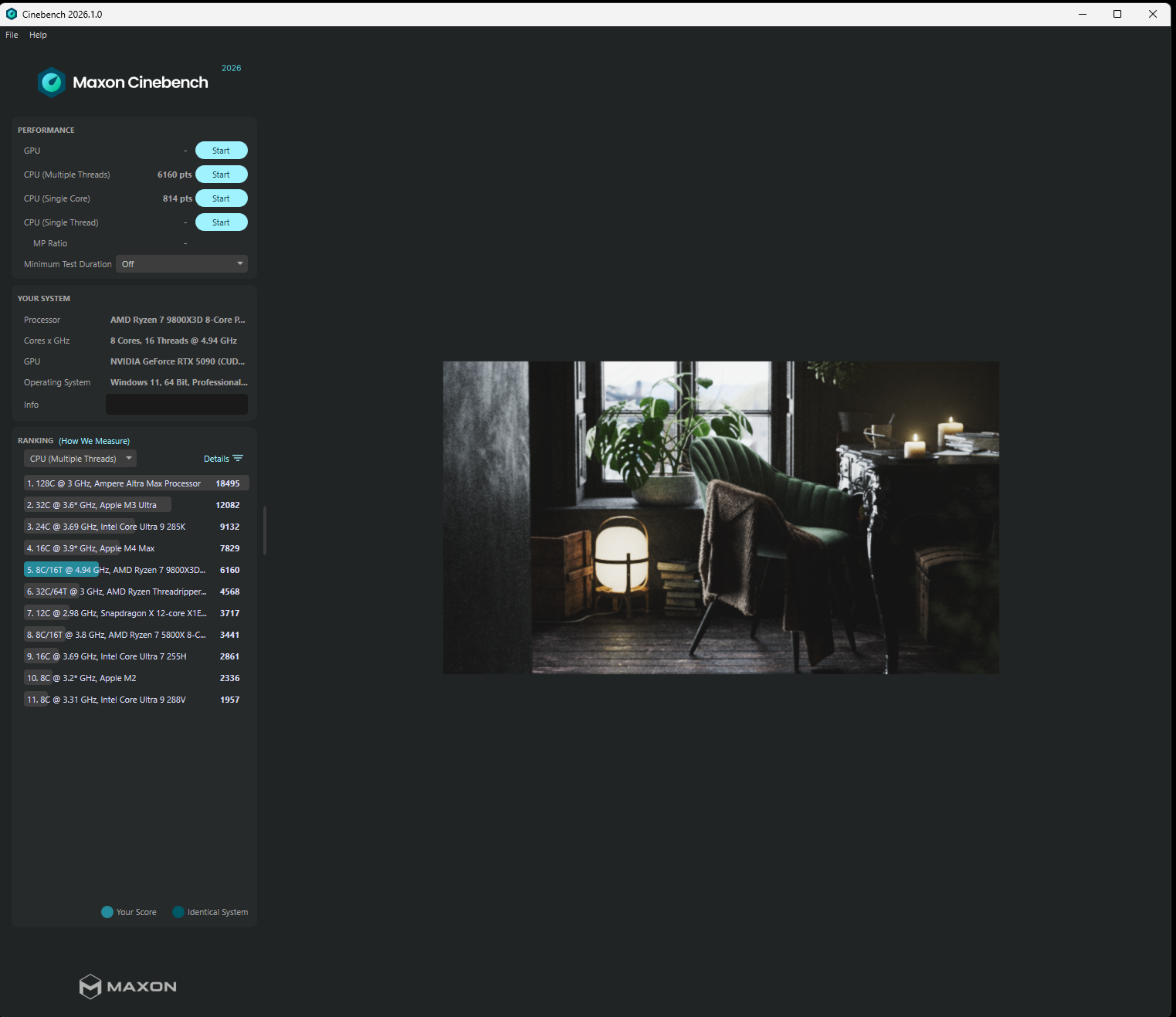Click the Maxon Cinebench logo icon
This screenshot has width=1176, height=1017.
pyautogui.click(x=52, y=83)
